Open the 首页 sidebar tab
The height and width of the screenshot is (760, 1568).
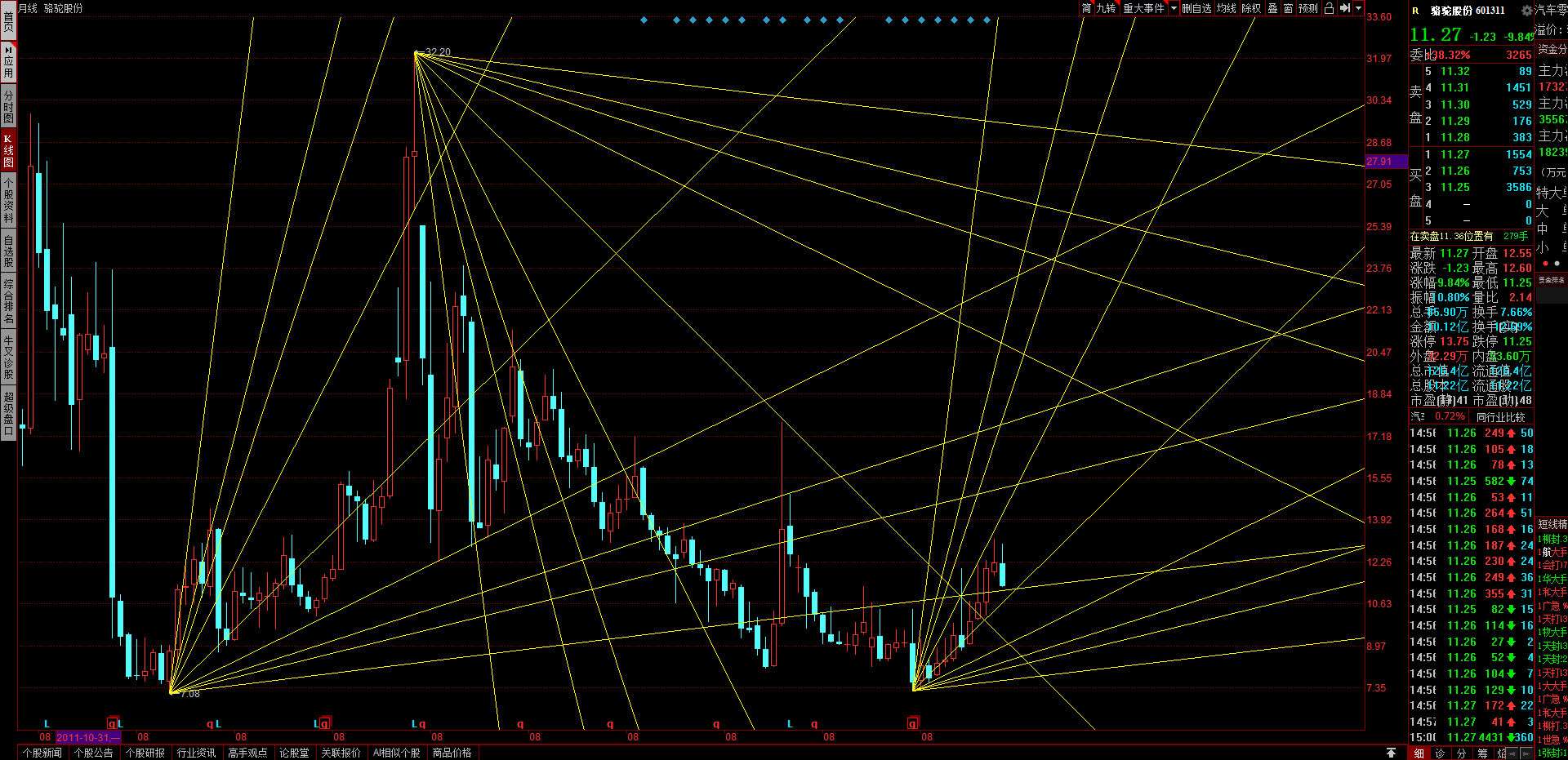coord(8,20)
